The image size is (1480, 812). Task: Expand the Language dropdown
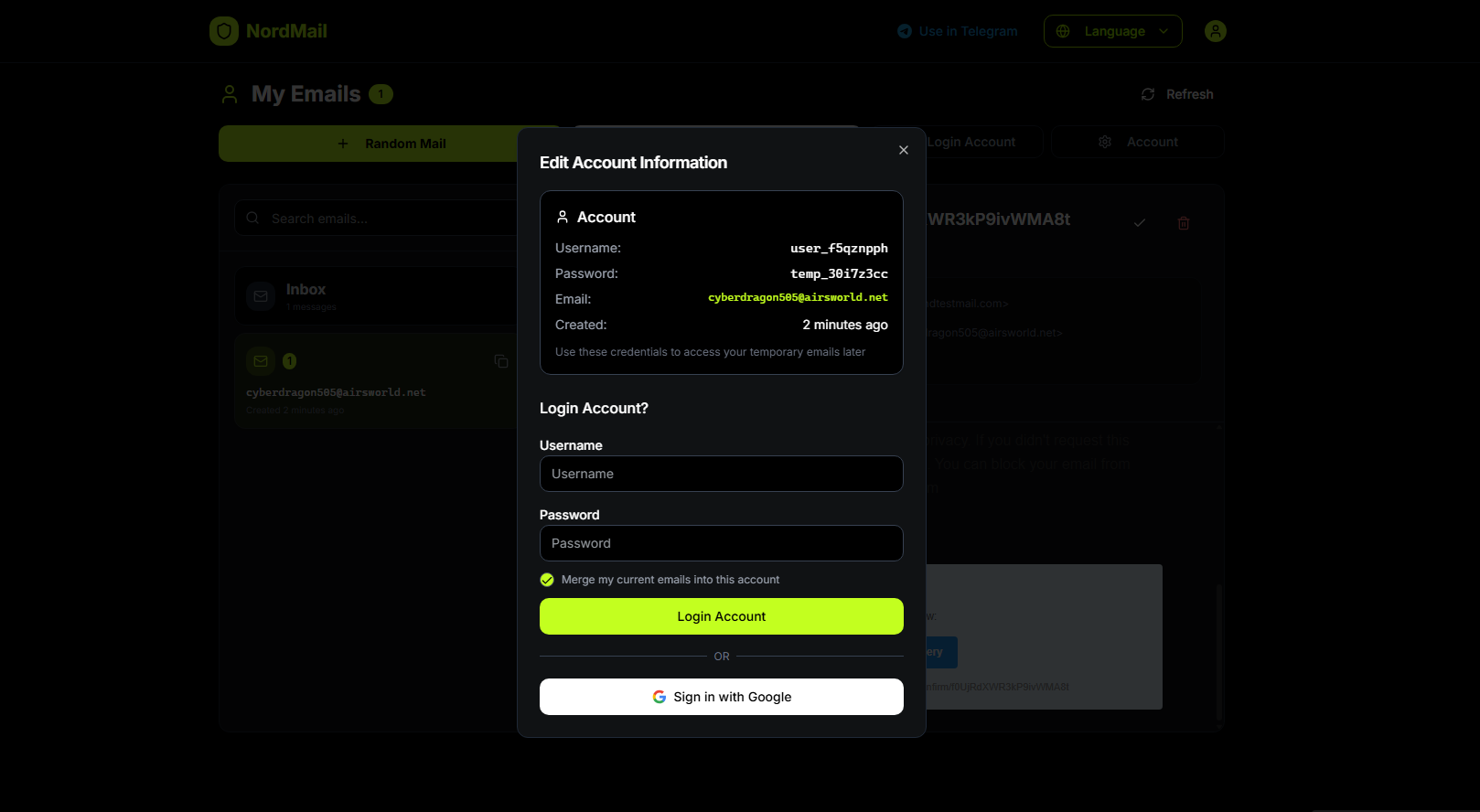click(x=1113, y=31)
